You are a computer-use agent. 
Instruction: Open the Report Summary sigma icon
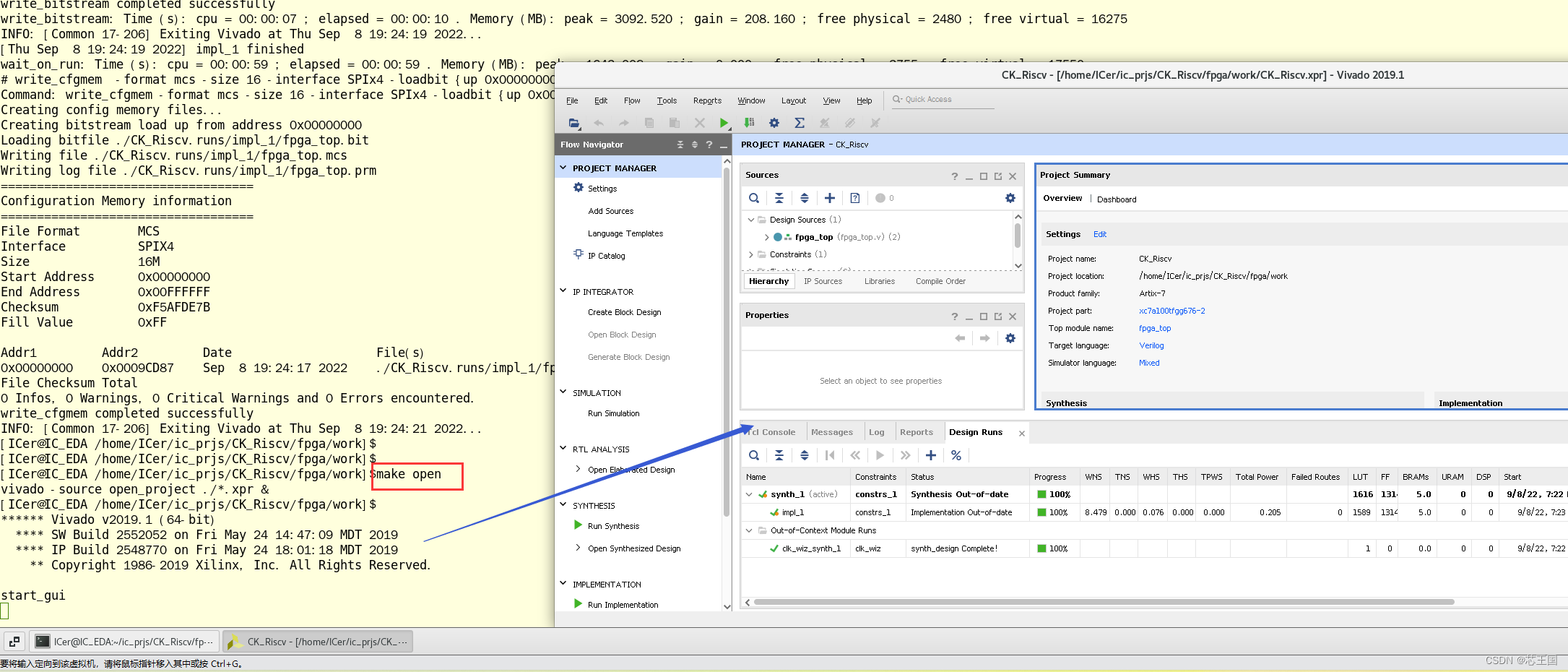point(799,123)
